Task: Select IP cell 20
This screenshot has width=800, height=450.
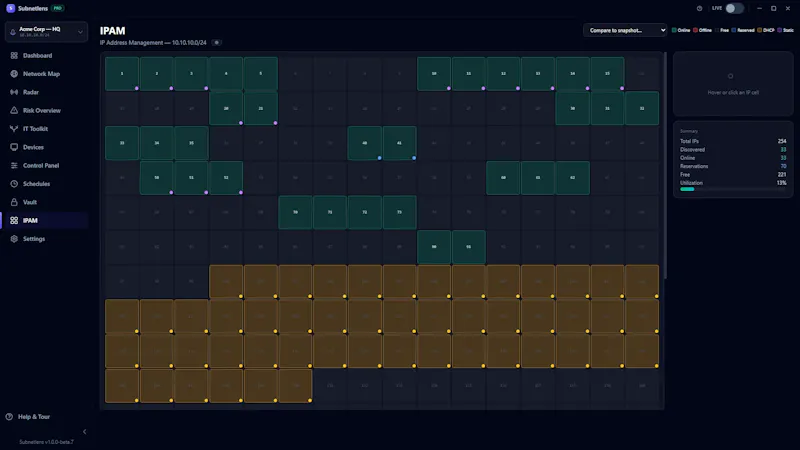Action: point(226,108)
